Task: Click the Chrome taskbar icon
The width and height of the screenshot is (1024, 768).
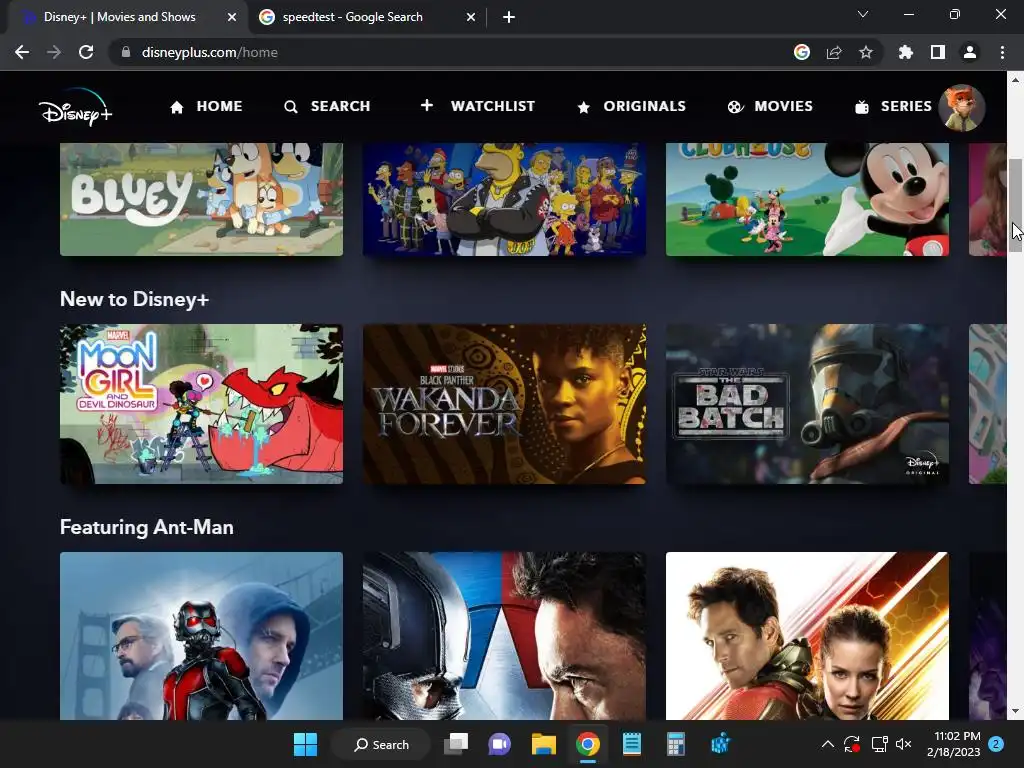Action: pos(588,744)
